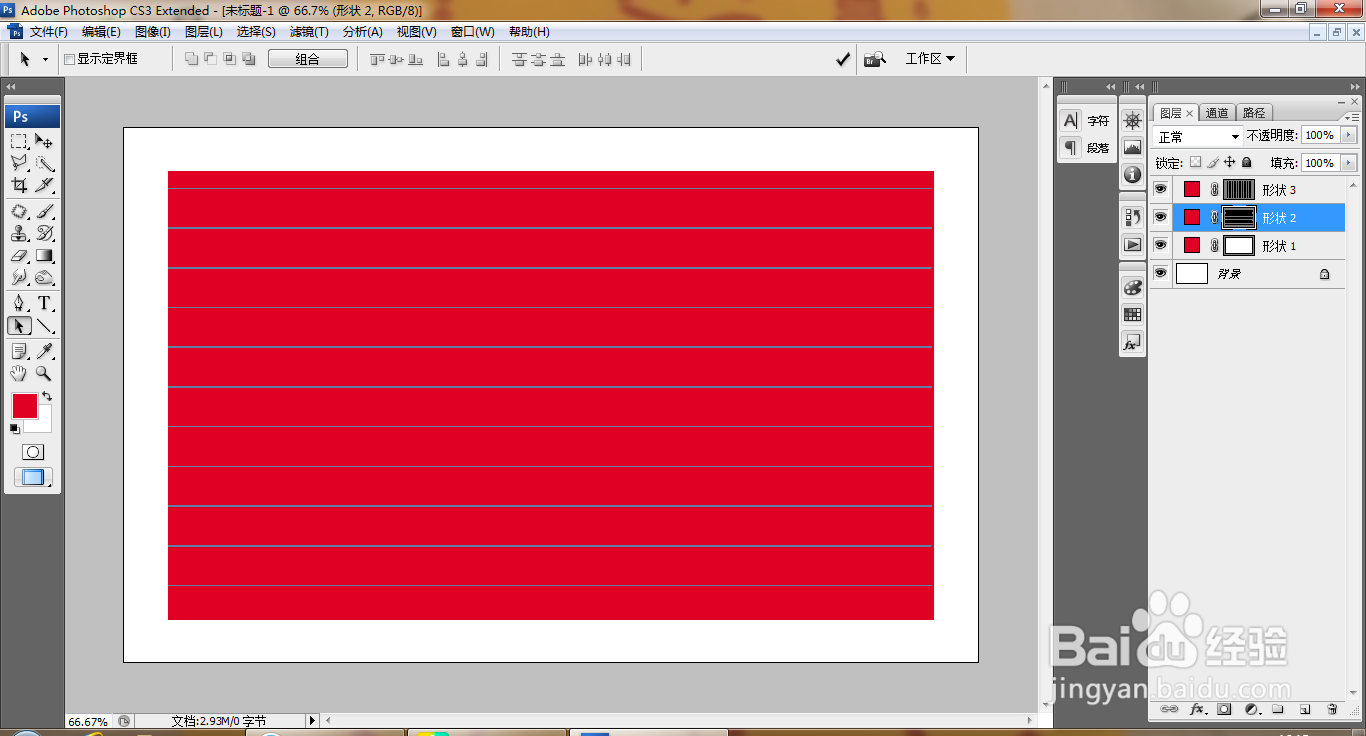Create a new layer
1366x736 pixels.
pos(1305,709)
